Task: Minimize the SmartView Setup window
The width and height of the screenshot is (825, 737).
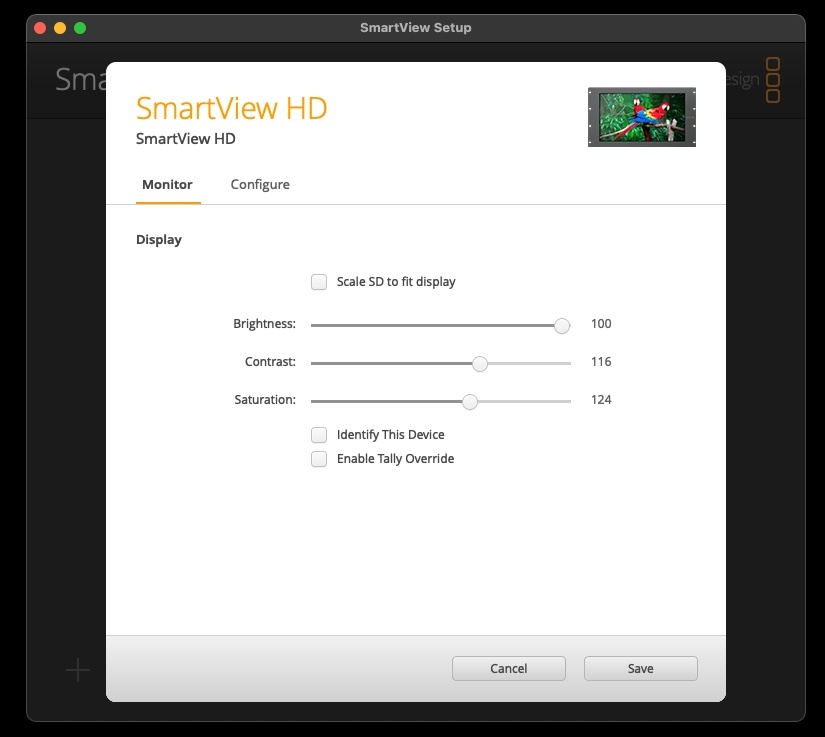Action: pyautogui.click(x=60, y=28)
